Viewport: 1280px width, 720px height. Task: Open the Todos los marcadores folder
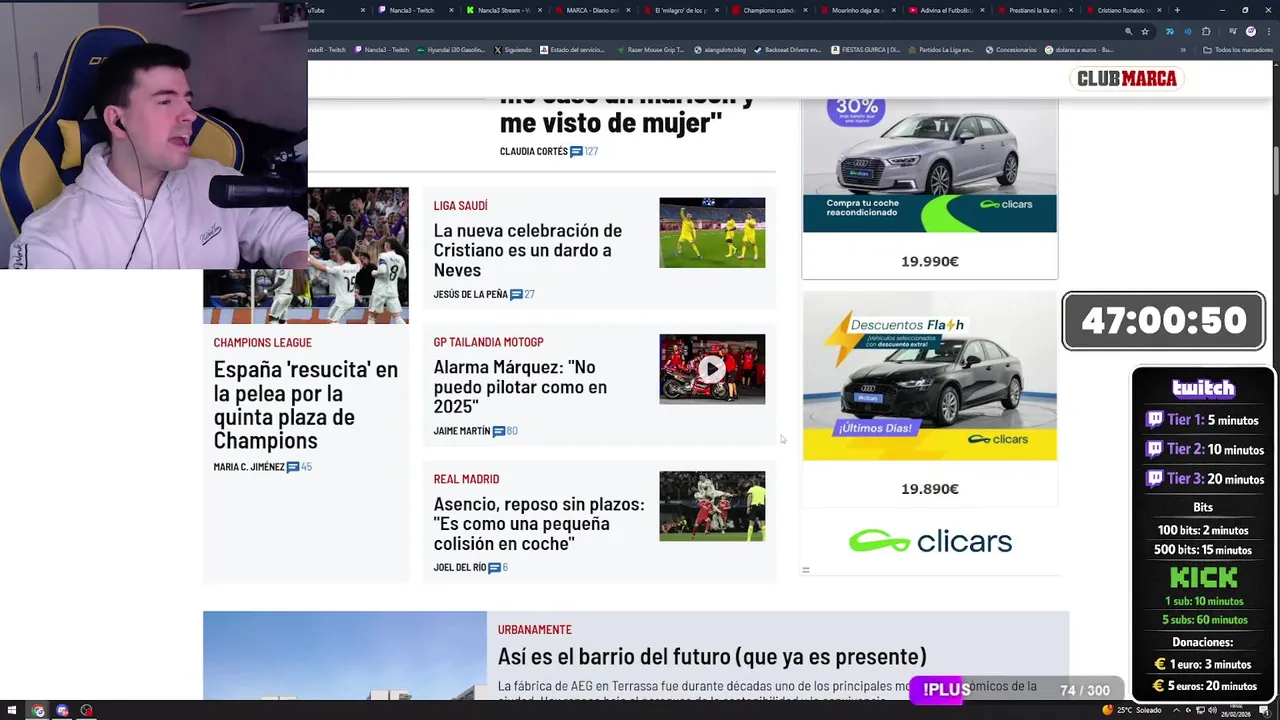[x=1236, y=49]
